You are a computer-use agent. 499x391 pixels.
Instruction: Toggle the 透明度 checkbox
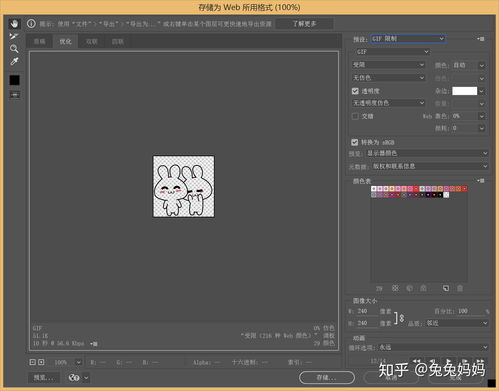click(x=355, y=91)
